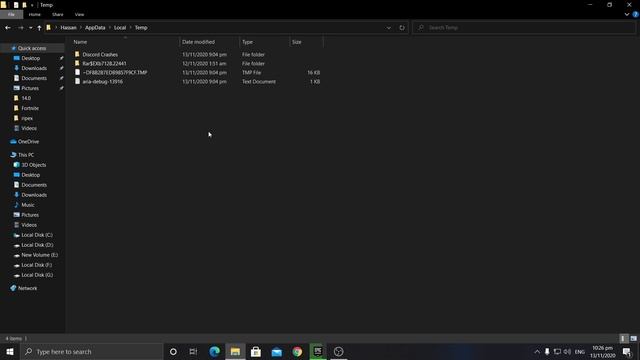
Task: Select the aria-debug-13916 text document
Action: (x=102, y=81)
